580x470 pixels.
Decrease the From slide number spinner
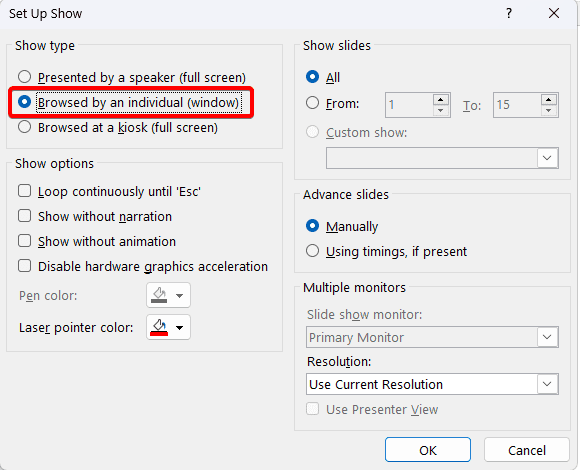coord(441,110)
